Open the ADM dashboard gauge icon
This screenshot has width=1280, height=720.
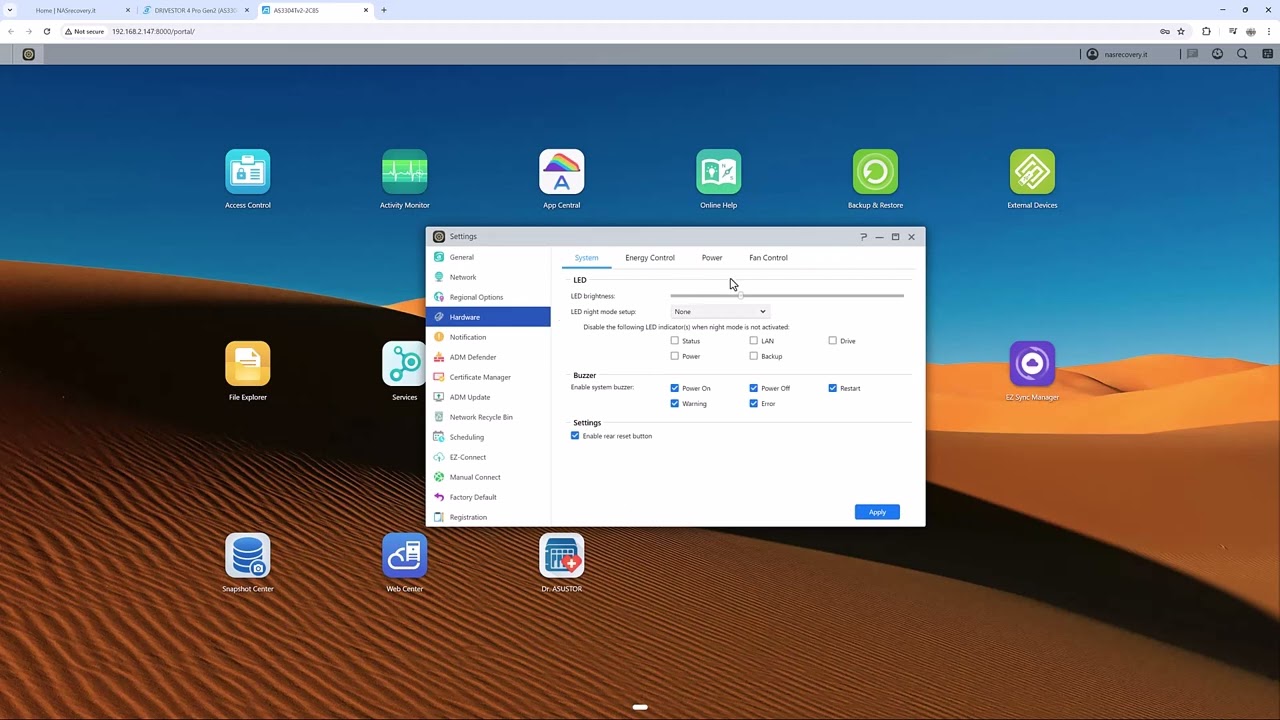1217,54
